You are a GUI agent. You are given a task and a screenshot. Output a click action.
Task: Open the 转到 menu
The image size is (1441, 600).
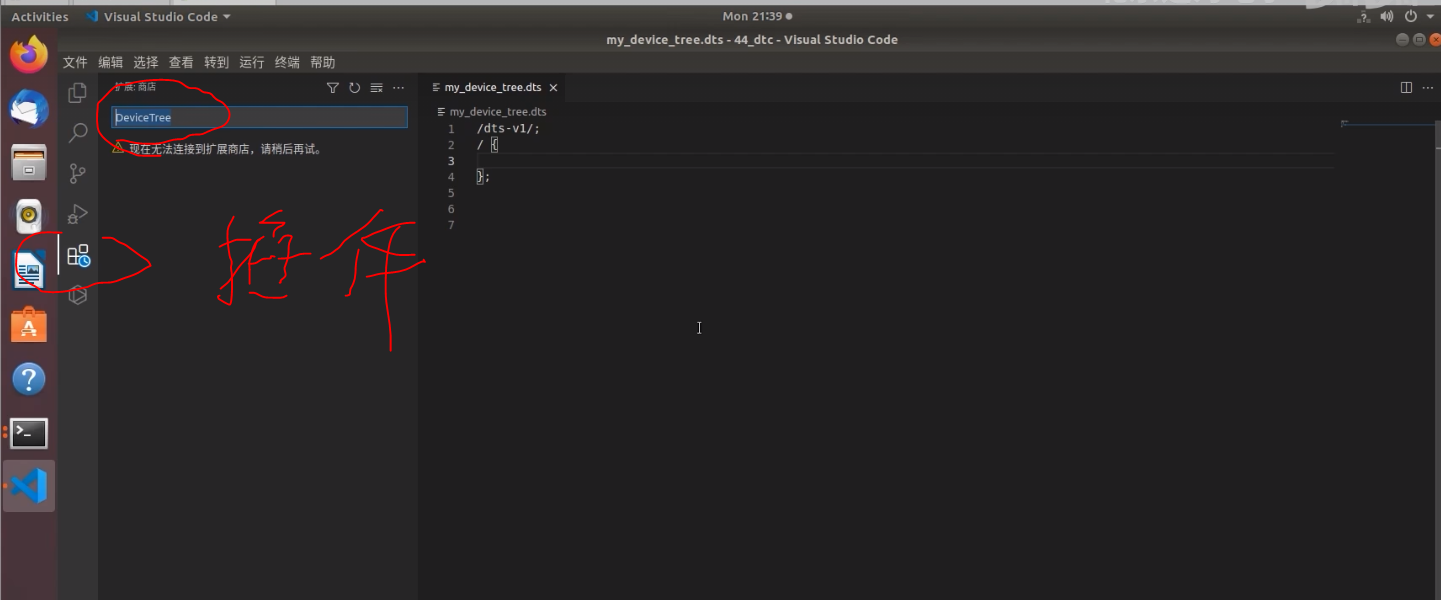216,62
